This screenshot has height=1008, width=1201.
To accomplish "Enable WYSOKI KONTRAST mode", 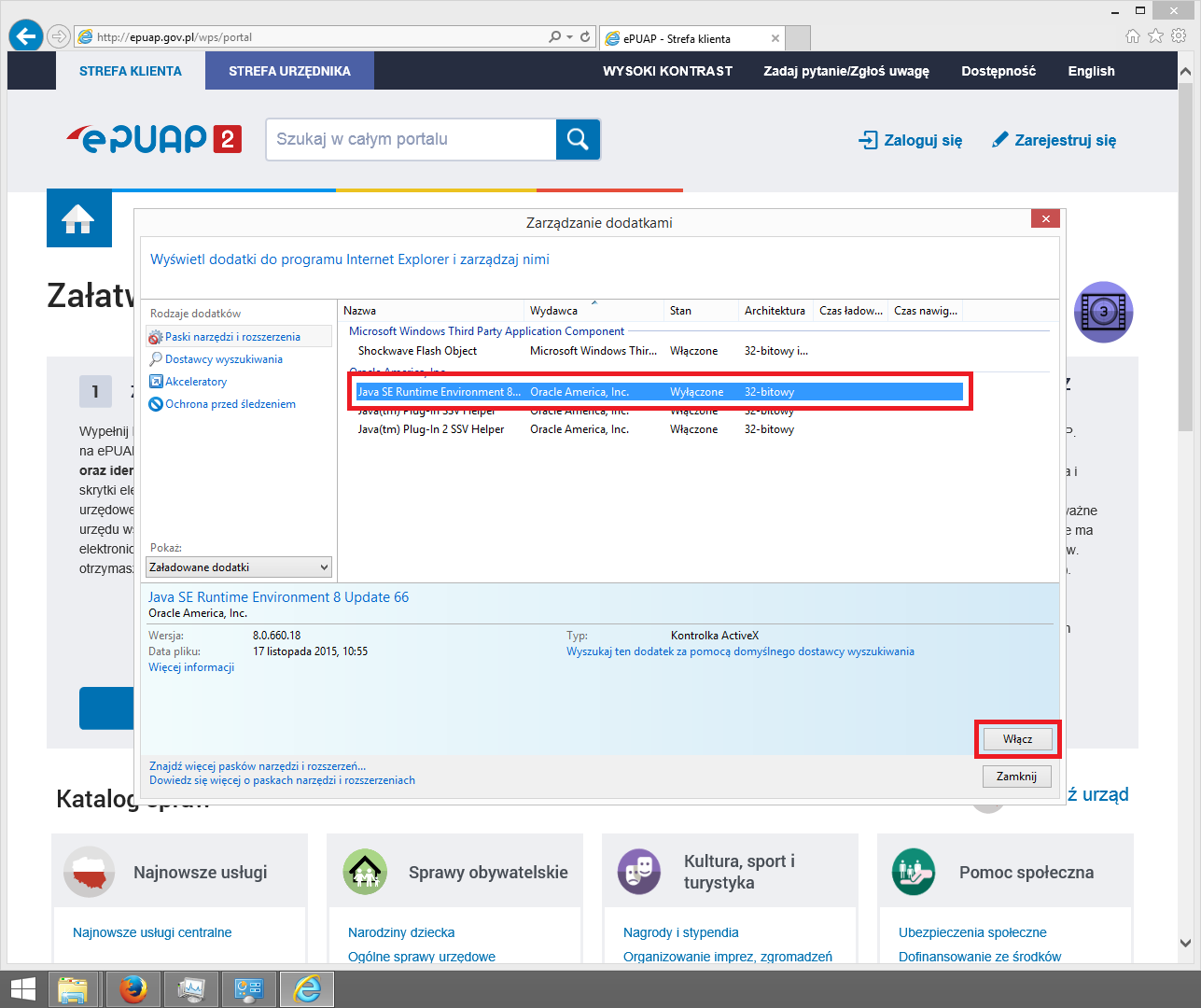I will (x=667, y=71).
